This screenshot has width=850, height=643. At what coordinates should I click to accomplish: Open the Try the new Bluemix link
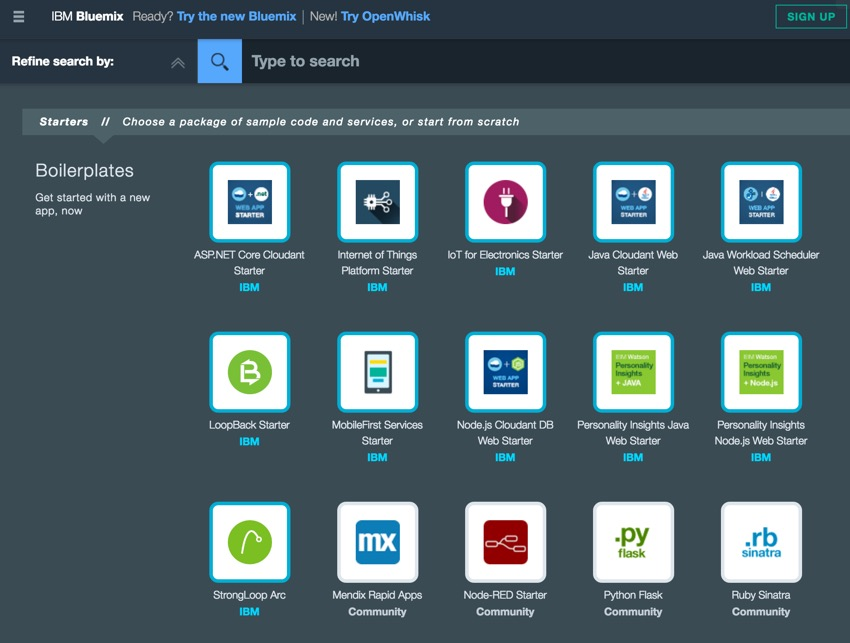tap(236, 16)
